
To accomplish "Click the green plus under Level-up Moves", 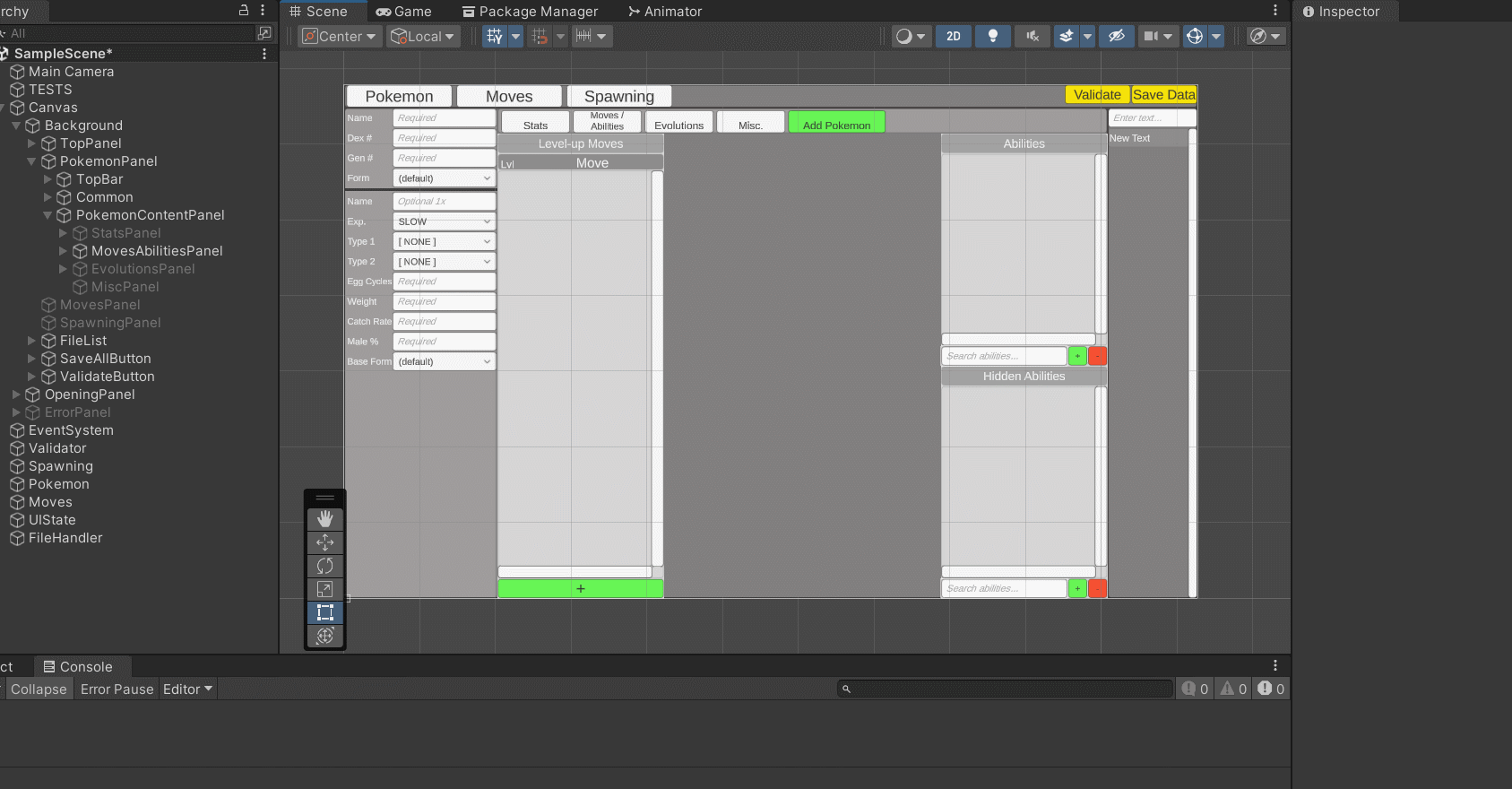I will pos(580,588).
